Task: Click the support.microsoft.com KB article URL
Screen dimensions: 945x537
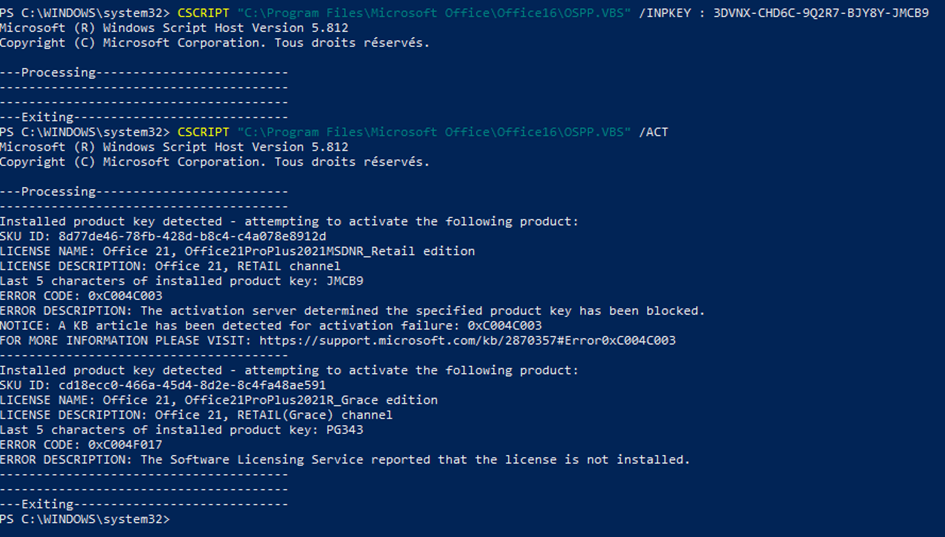Action: click(x=467, y=341)
